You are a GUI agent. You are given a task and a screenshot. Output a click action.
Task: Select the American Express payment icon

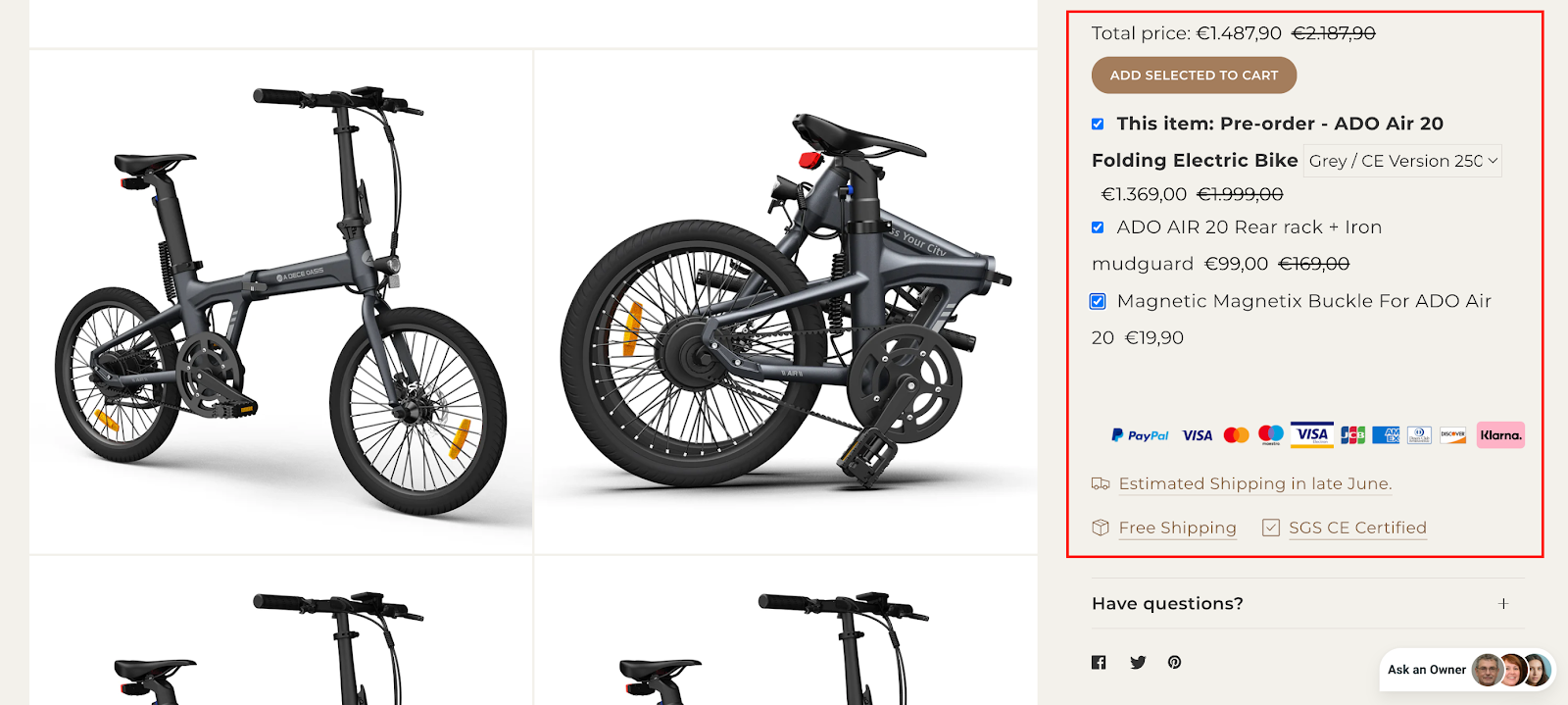(1387, 434)
